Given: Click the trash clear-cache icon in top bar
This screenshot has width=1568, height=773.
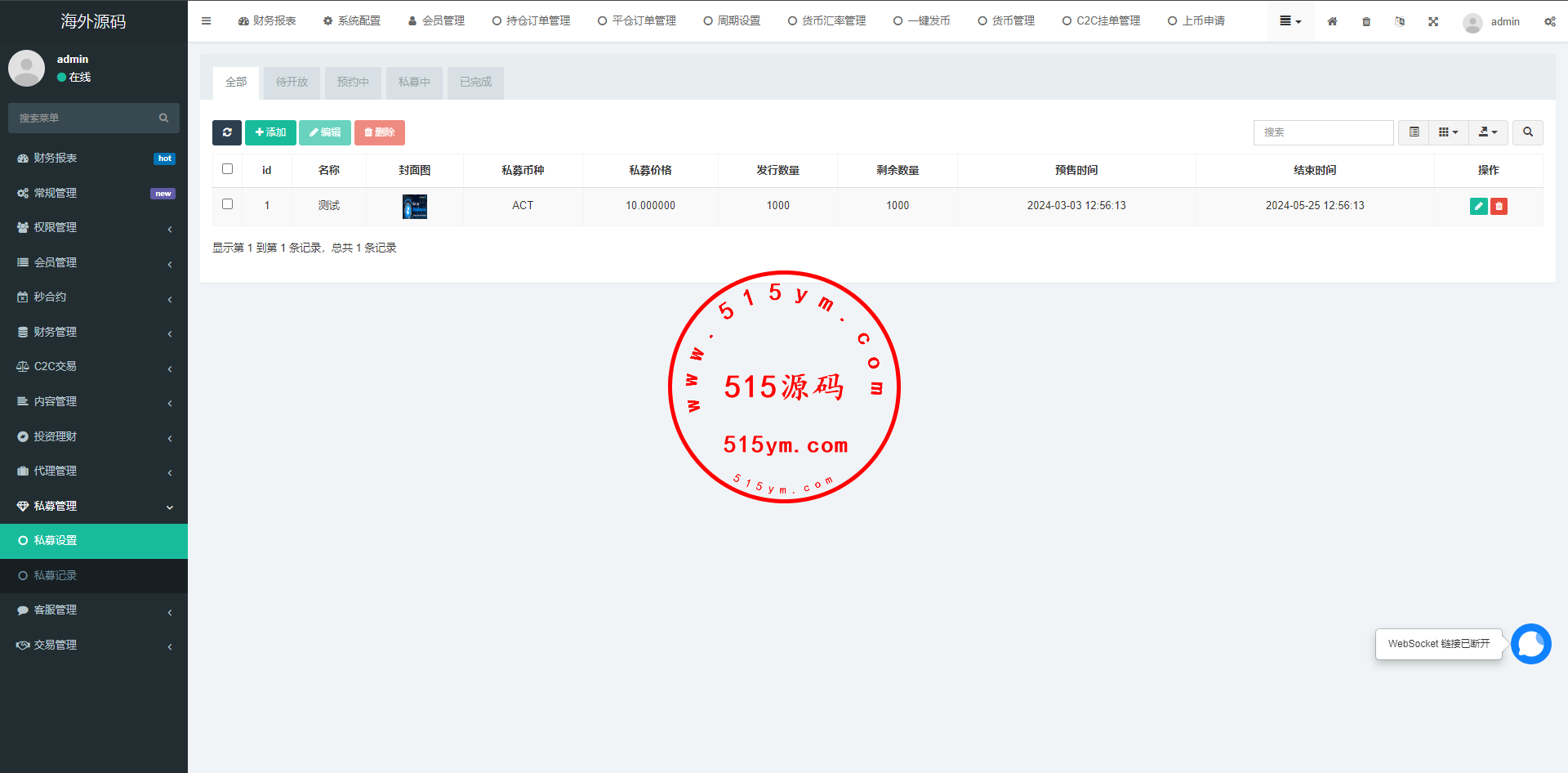Looking at the screenshot, I should pos(1366,21).
